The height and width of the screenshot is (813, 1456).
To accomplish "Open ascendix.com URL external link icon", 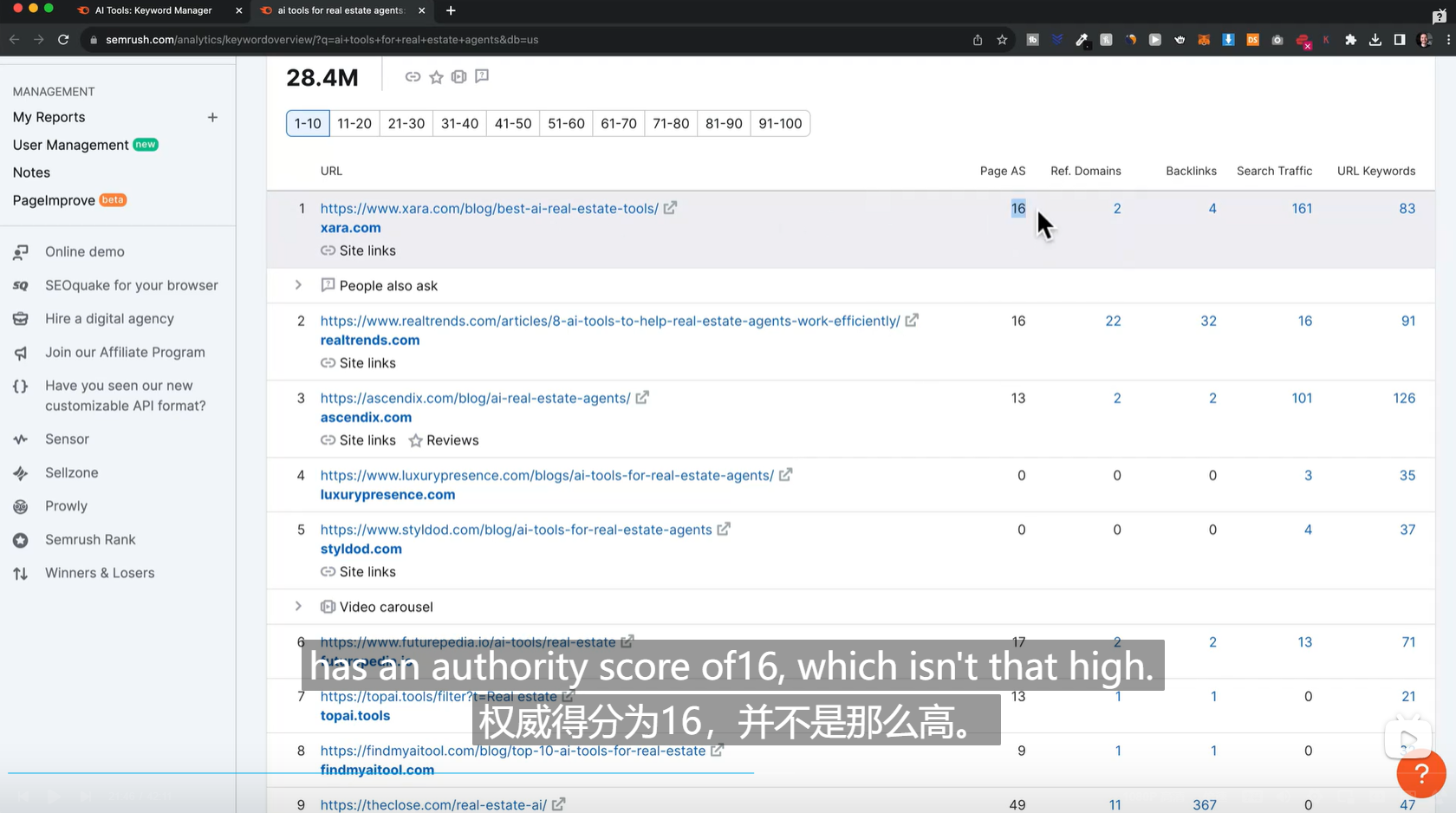I will tap(642, 398).
